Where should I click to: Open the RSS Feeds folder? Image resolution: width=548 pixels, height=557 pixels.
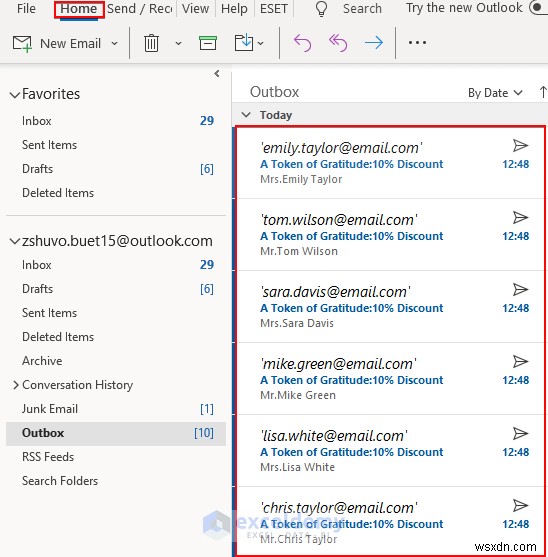tap(116, 457)
